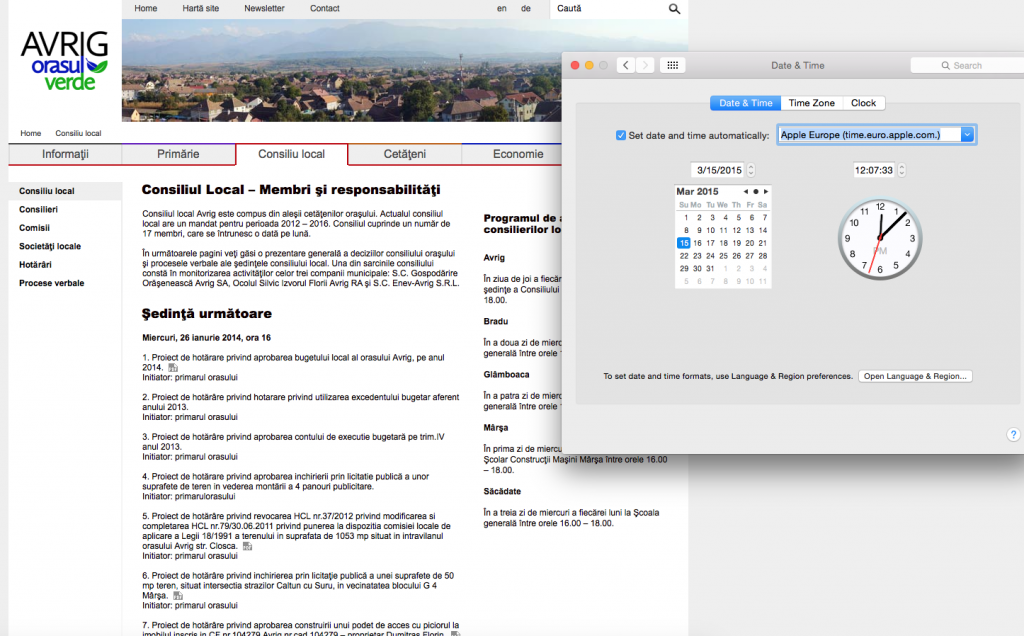
Task: Switch to the Clock tab
Action: [863, 103]
